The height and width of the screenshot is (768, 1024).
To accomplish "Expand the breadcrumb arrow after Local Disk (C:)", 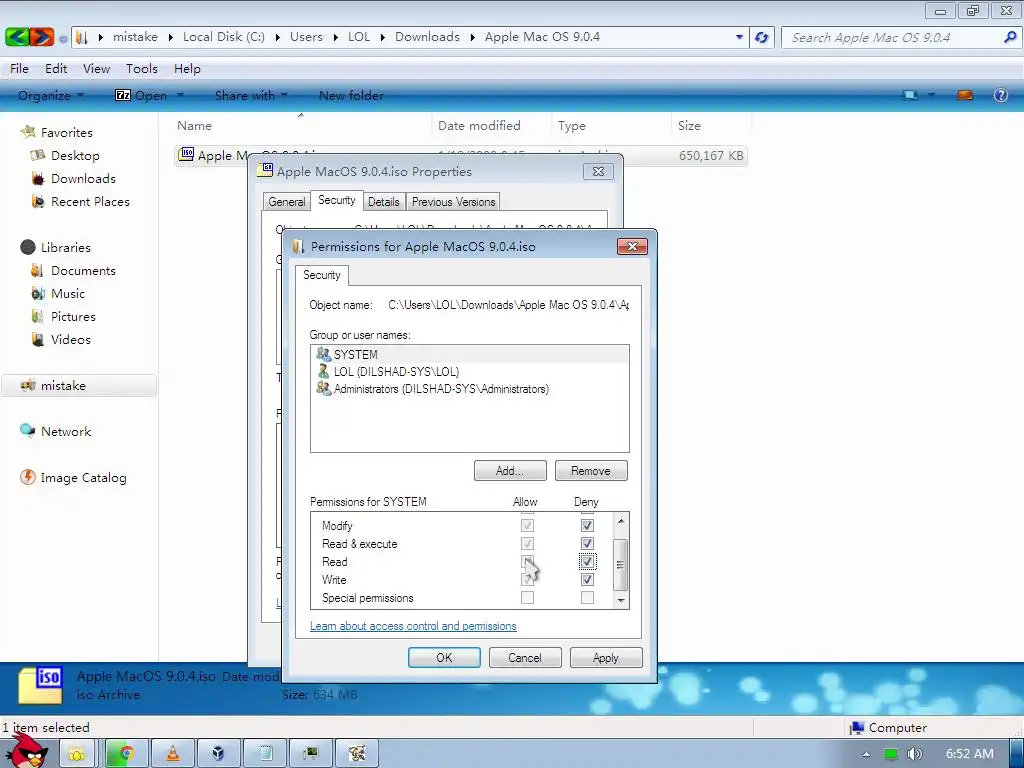I will pyautogui.click(x=278, y=37).
